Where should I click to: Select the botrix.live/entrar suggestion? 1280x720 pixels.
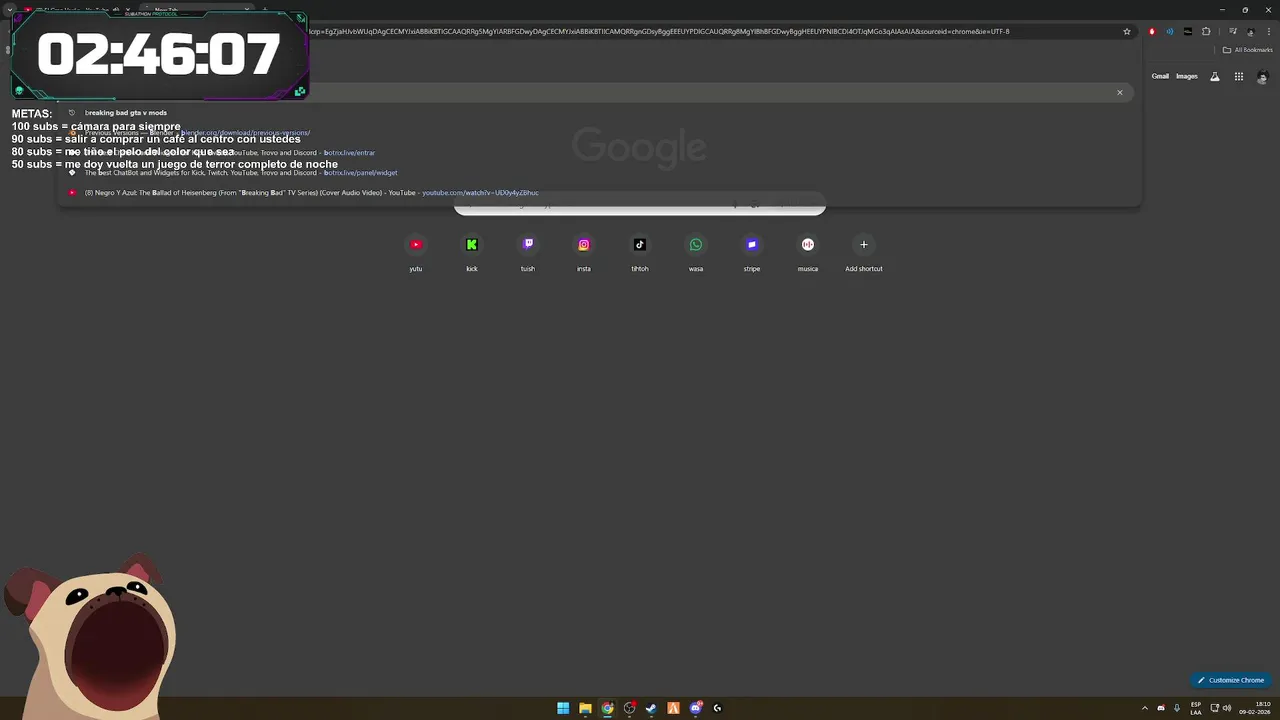[598, 153]
